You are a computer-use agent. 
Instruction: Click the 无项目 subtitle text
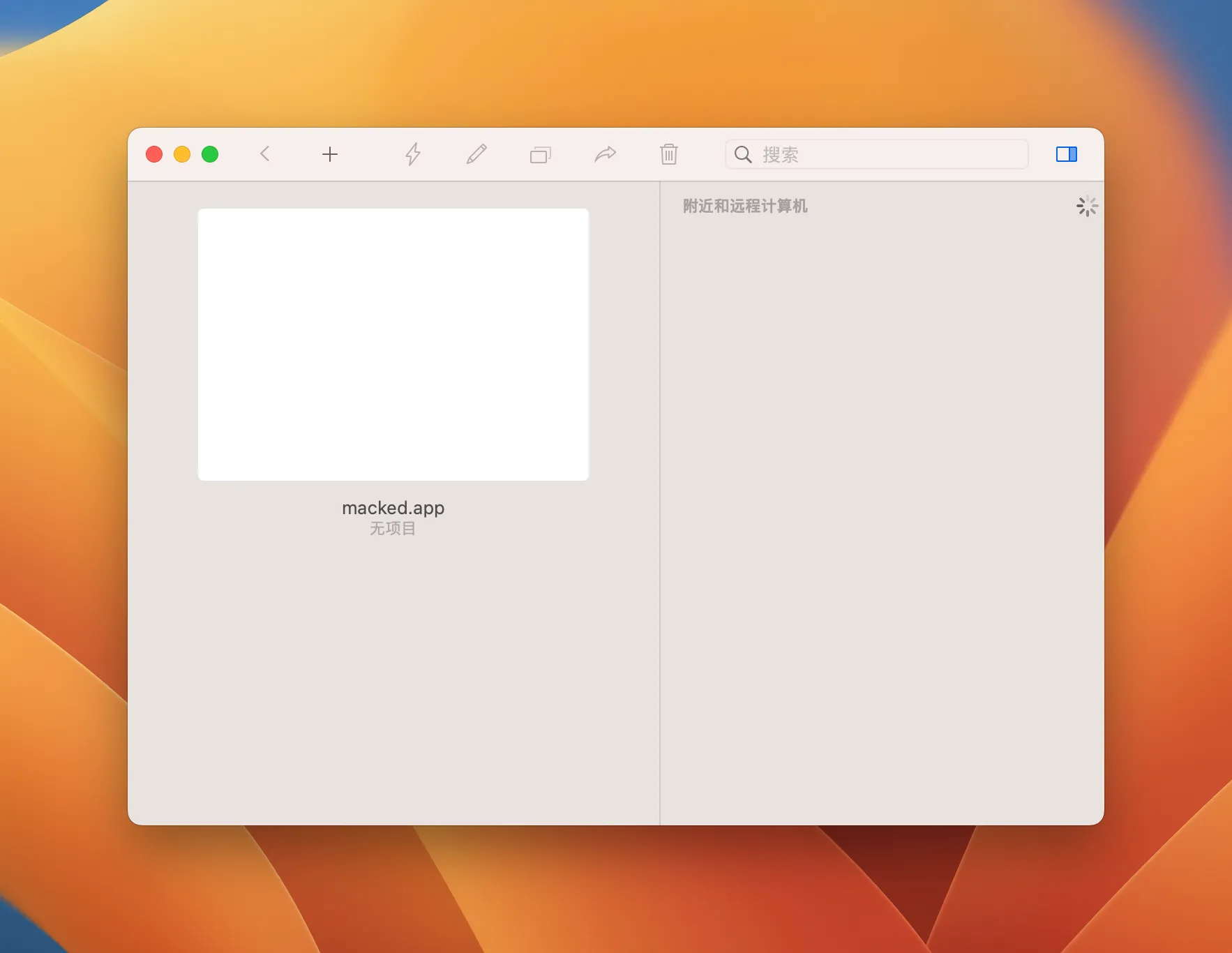(393, 529)
